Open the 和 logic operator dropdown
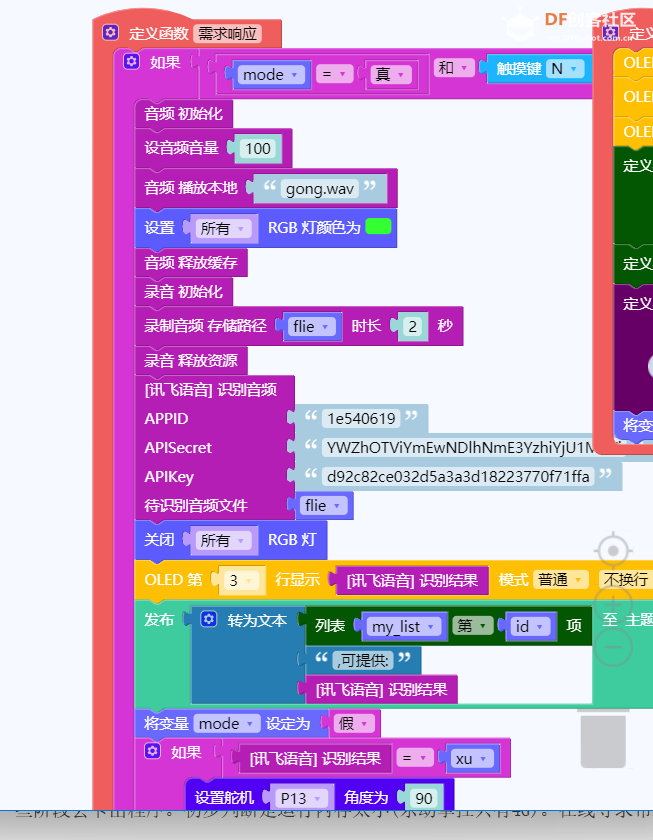Image resolution: width=653 pixels, height=840 pixels. coord(454,68)
